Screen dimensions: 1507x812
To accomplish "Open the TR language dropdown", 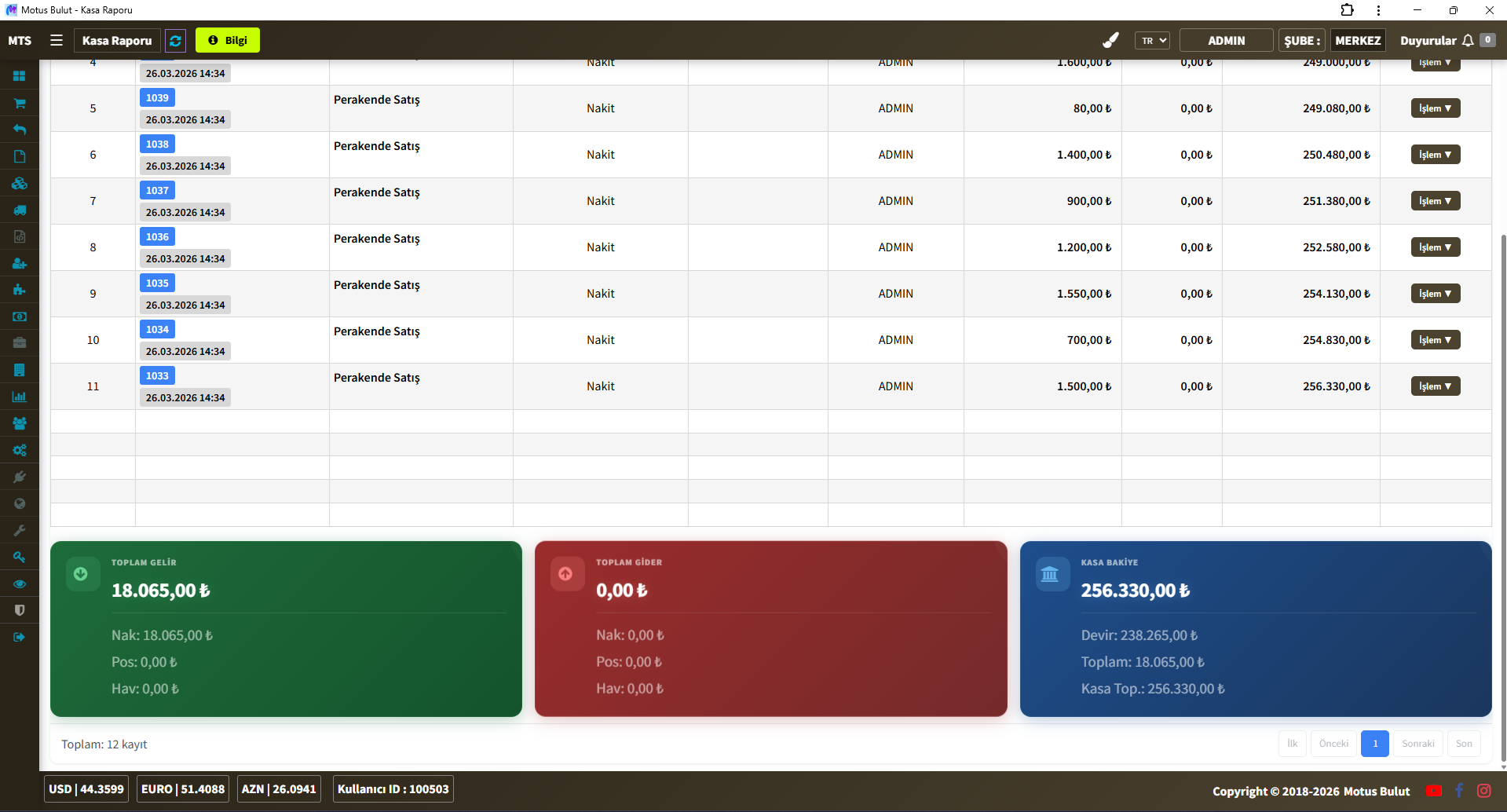I will pyautogui.click(x=1152, y=40).
